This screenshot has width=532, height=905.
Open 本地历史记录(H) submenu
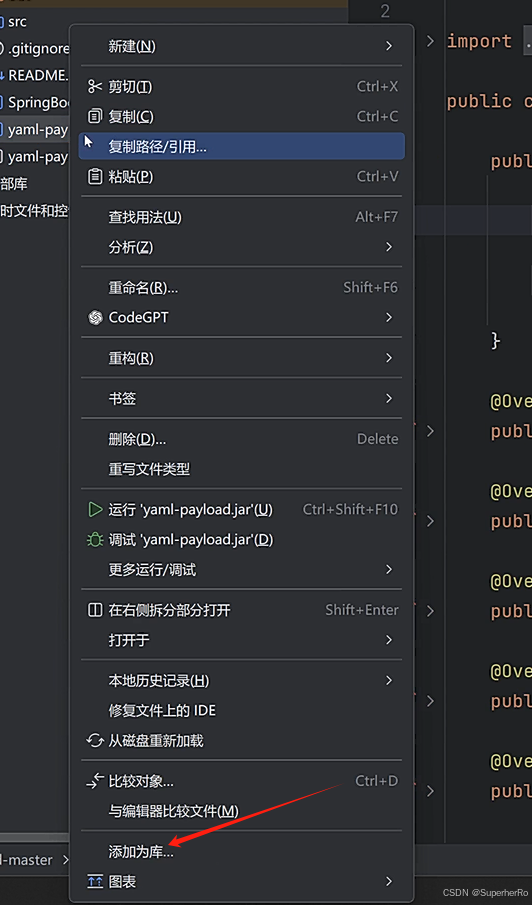click(242, 681)
